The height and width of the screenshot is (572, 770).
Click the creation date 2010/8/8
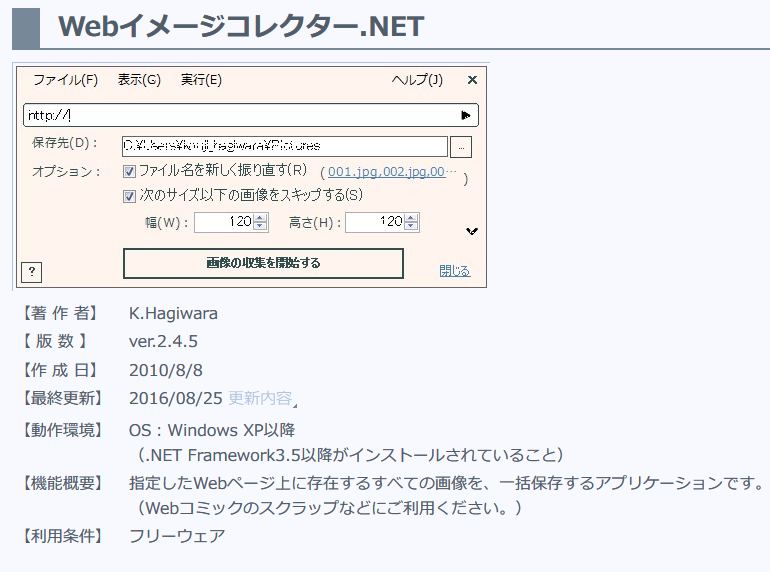coord(165,370)
